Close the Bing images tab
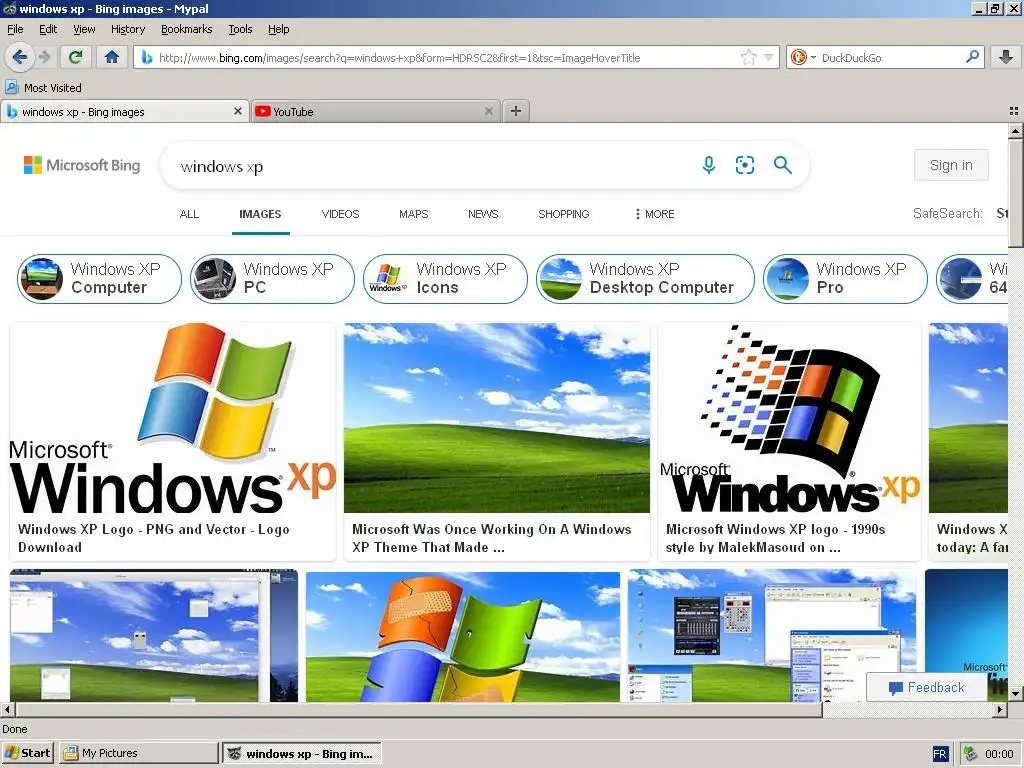Image resolution: width=1024 pixels, height=768 pixels. pyautogui.click(x=238, y=111)
